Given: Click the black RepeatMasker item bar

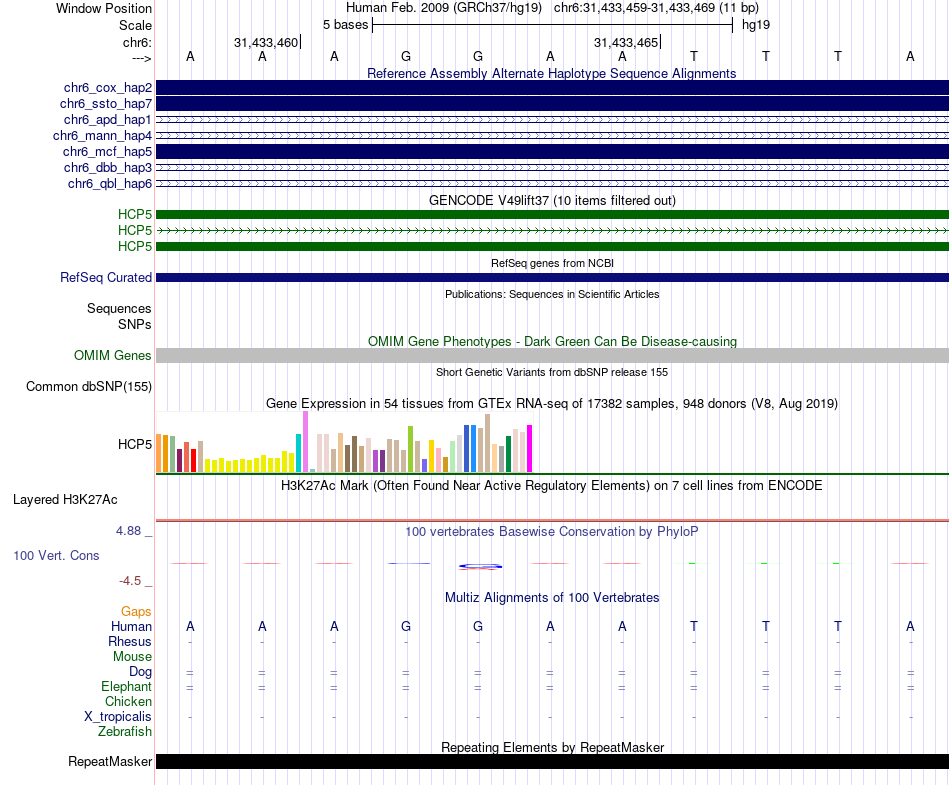Looking at the screenshot, I should click(552, 761).
